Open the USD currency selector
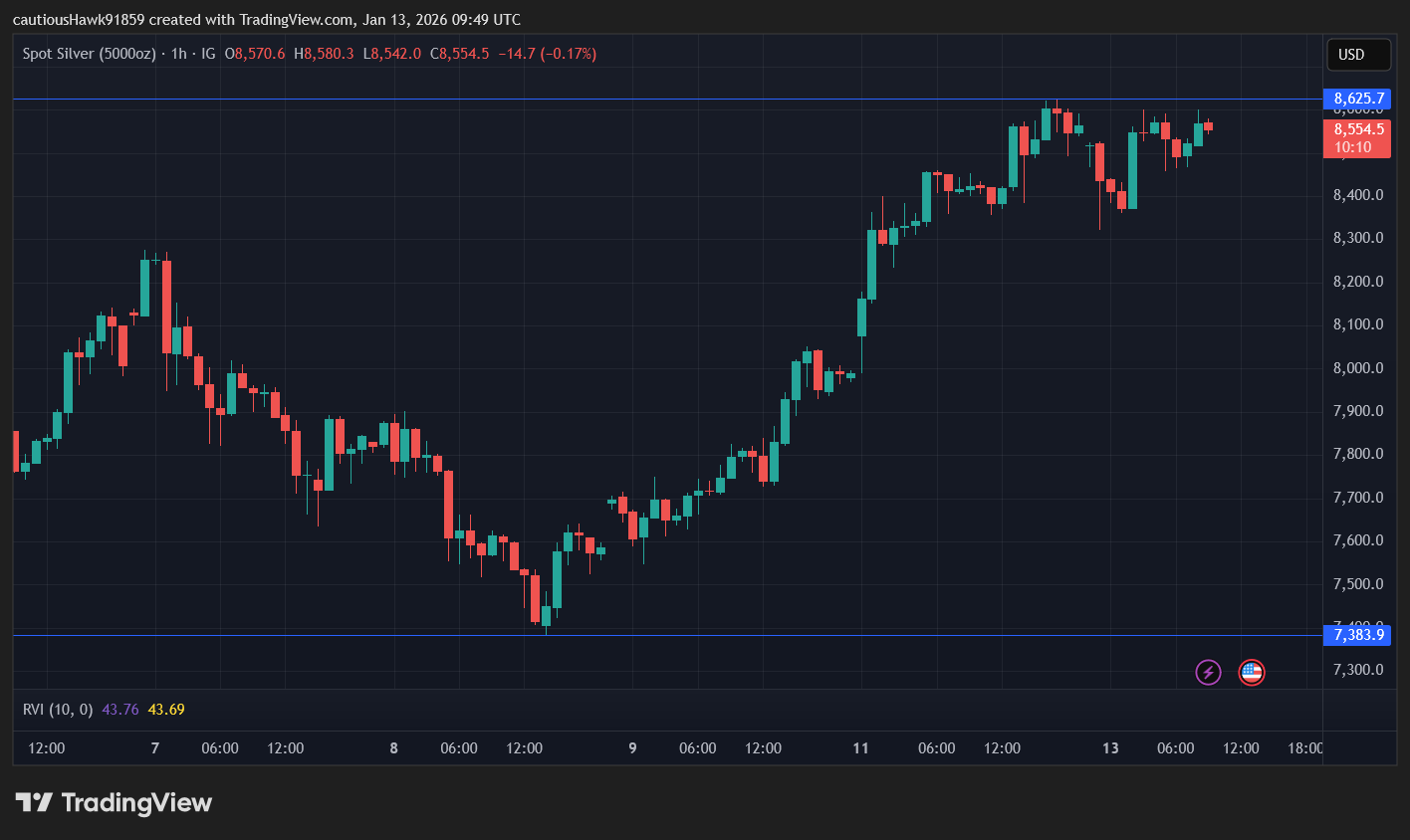 (1357, 55)
